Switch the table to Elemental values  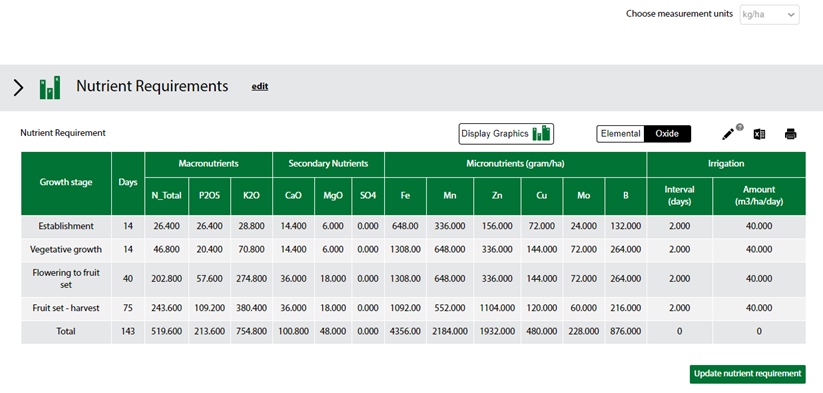620,134
